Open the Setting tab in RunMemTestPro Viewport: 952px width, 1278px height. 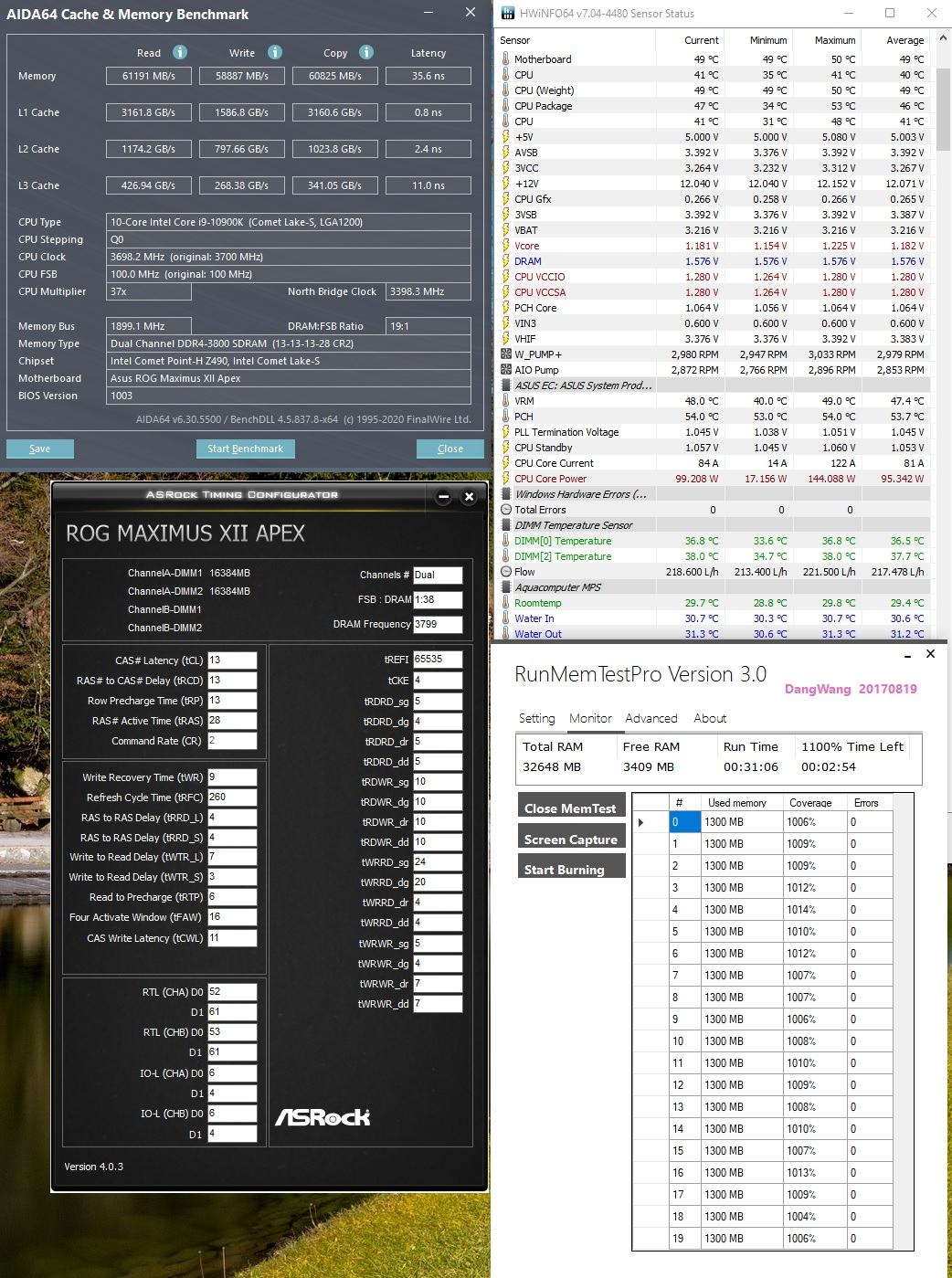click(x=537, y=718)
